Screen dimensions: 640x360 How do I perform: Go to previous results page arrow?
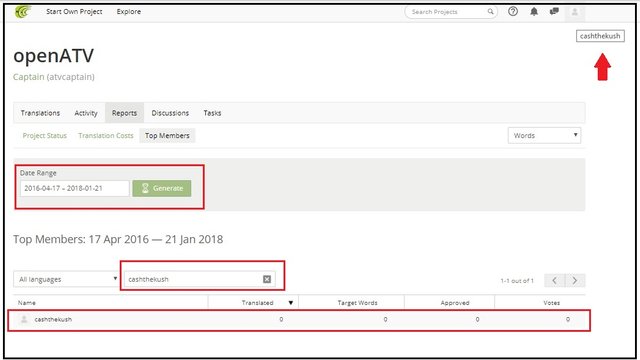[x=554, y=280]
